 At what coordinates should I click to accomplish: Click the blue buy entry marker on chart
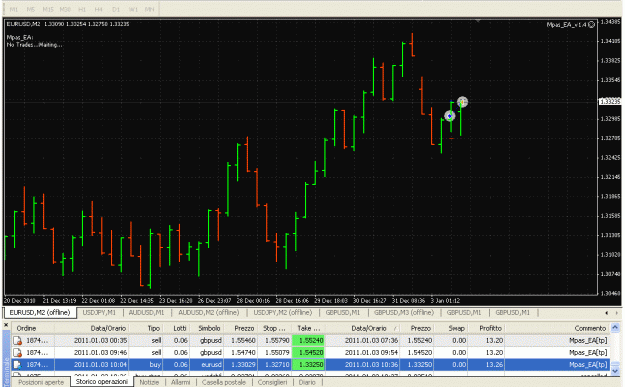click(x=450, y=116)
